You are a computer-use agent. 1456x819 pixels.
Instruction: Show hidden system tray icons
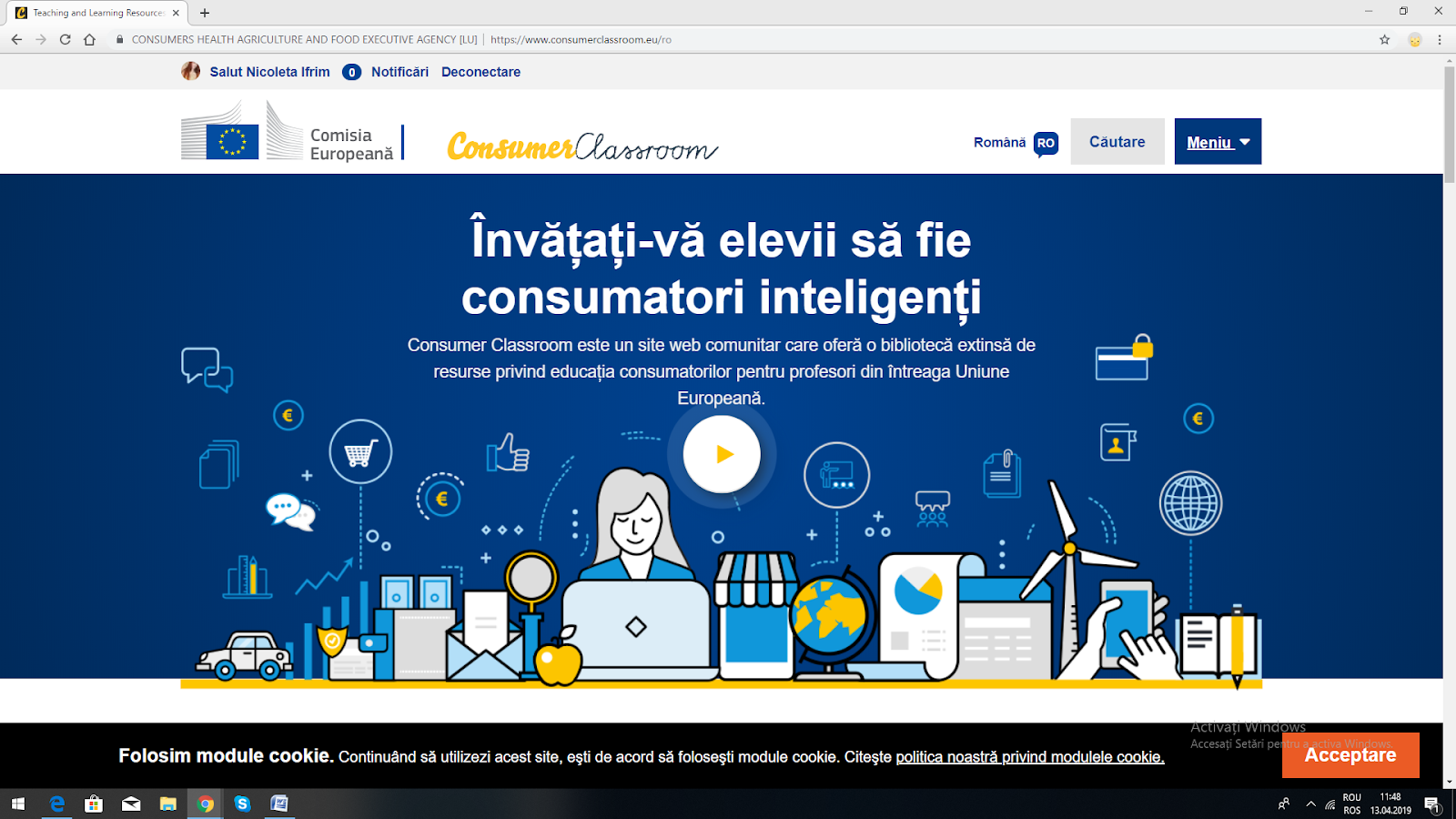[1310, 804]
